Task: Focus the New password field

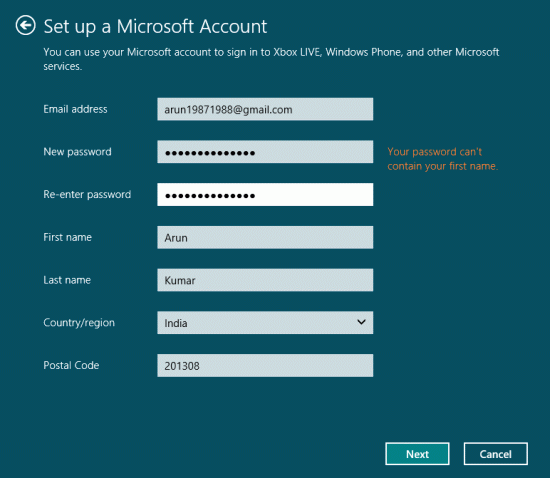Action: point(265,152)
